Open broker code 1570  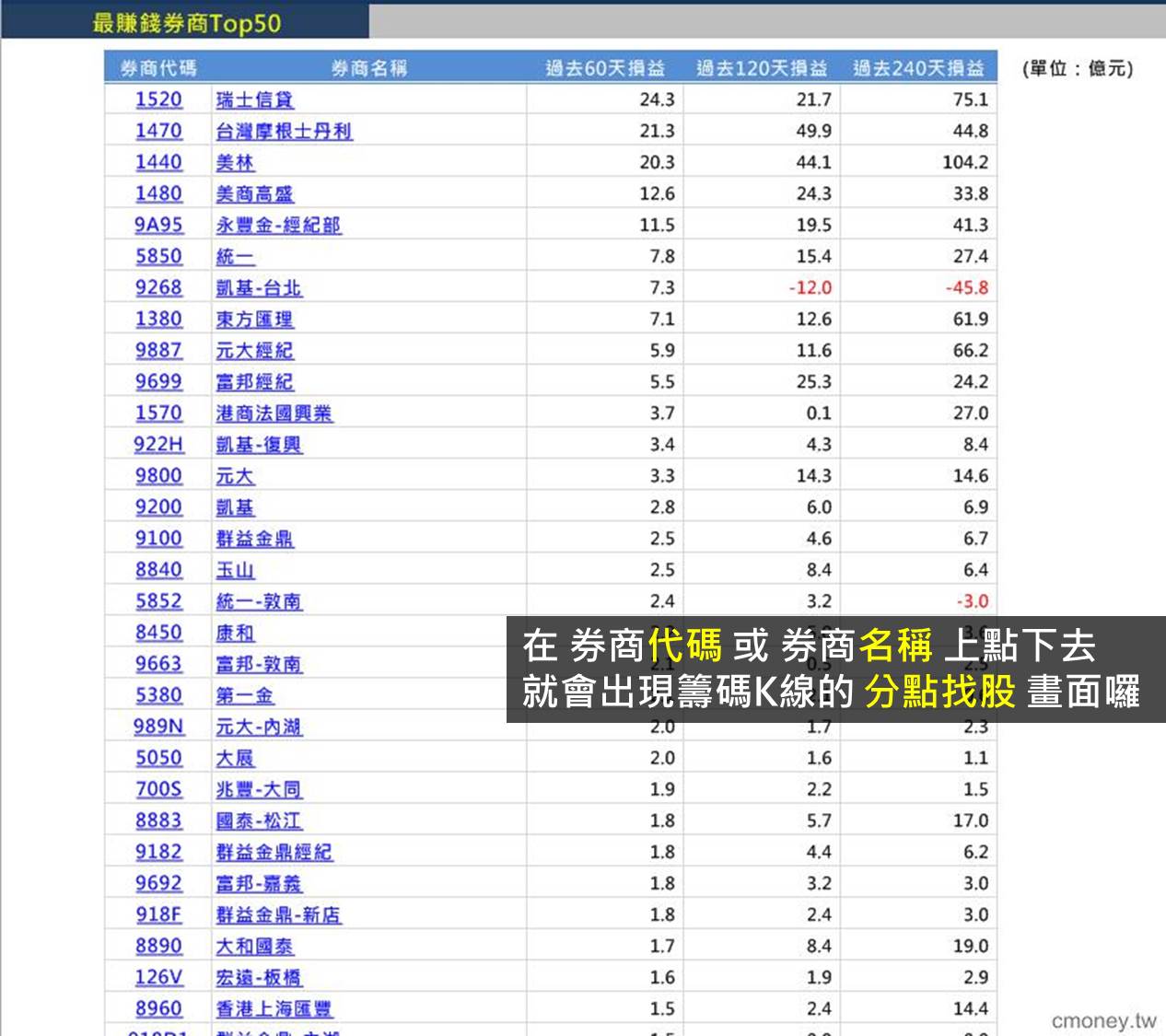pos(158,413)
